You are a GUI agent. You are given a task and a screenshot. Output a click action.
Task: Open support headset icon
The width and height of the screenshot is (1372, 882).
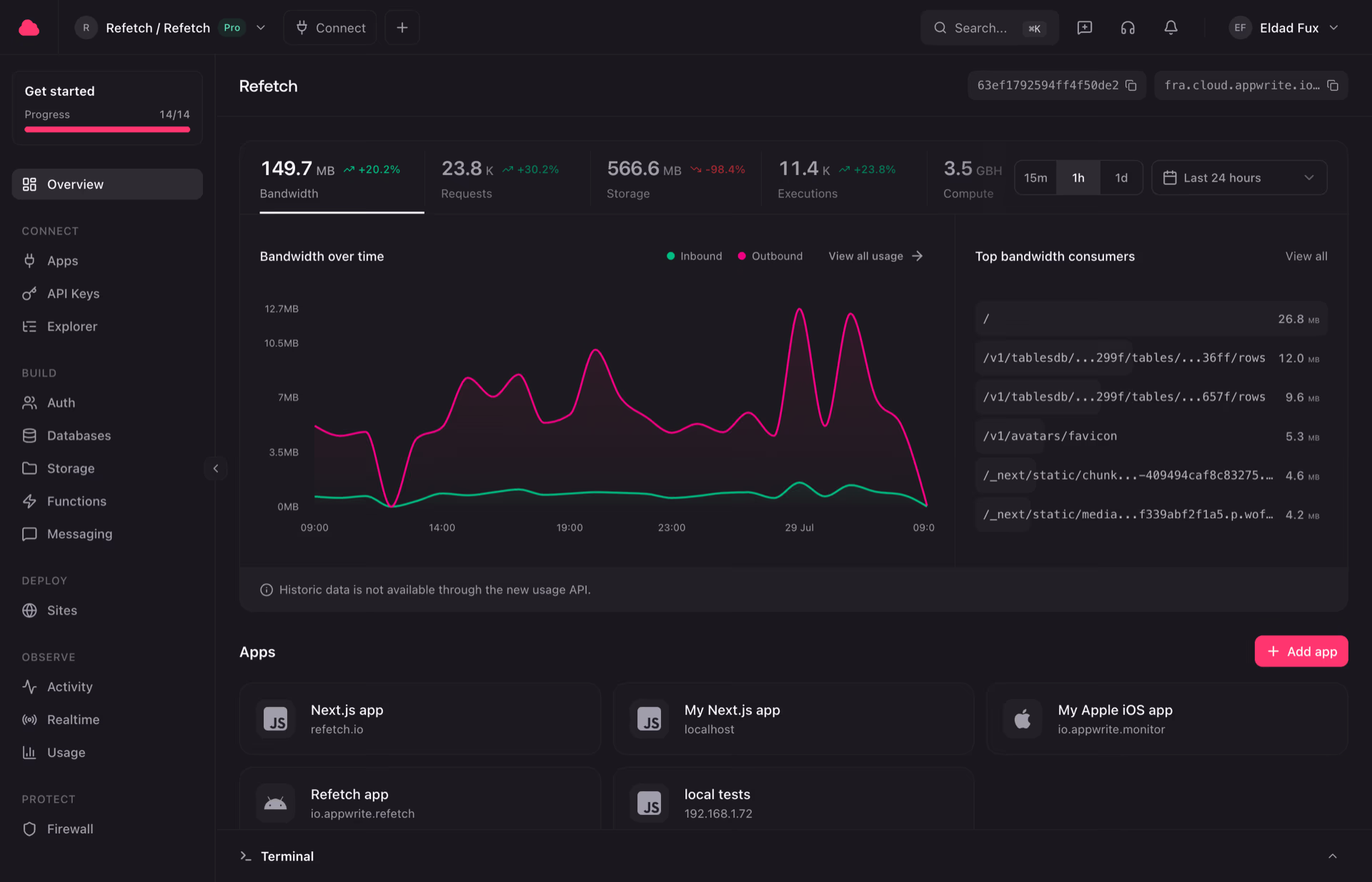coord(1128,28)
